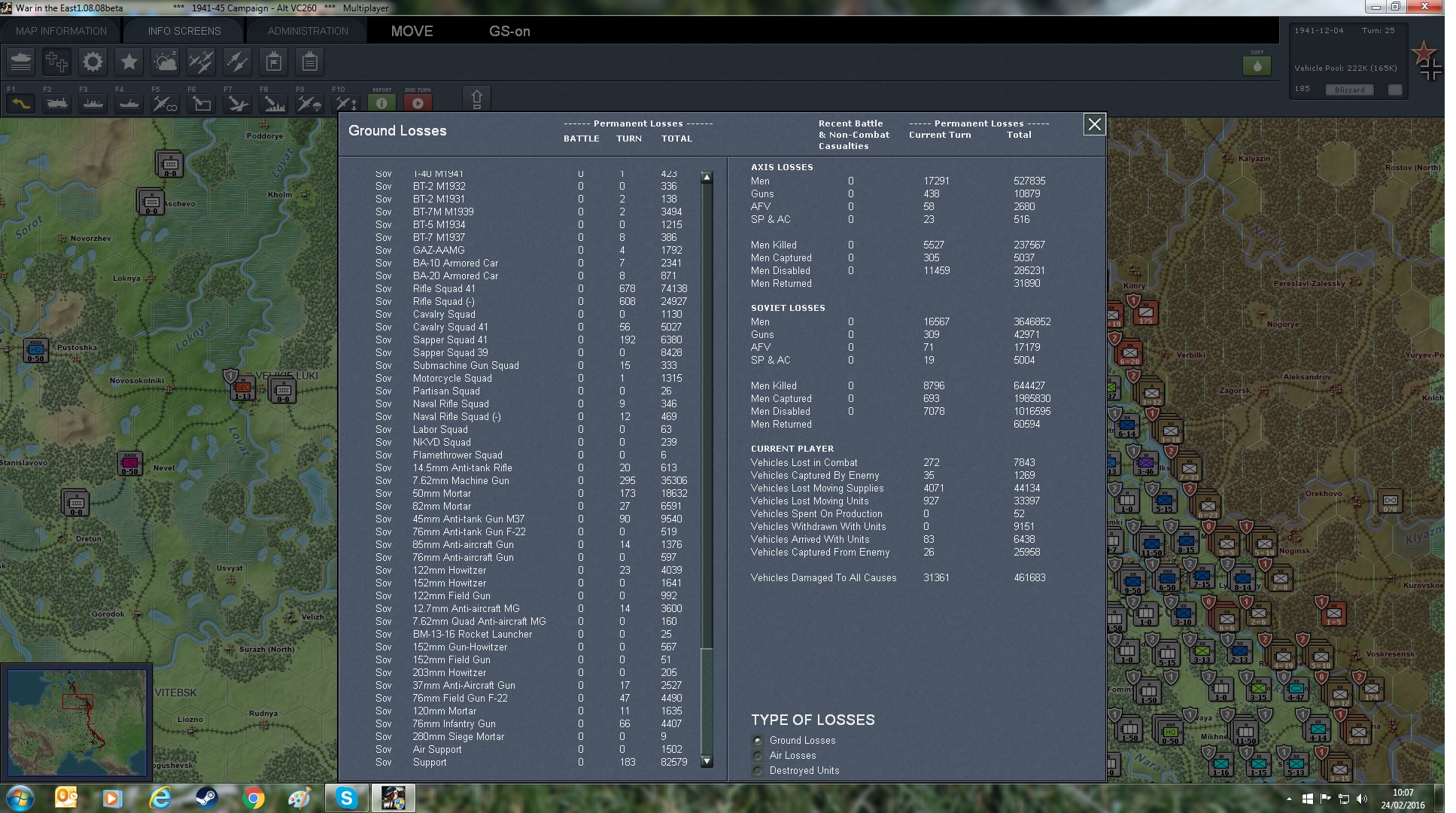Select the BA-10 Armored Car row
Screen dimensions: 1456x813
click(x=532, y=263)
